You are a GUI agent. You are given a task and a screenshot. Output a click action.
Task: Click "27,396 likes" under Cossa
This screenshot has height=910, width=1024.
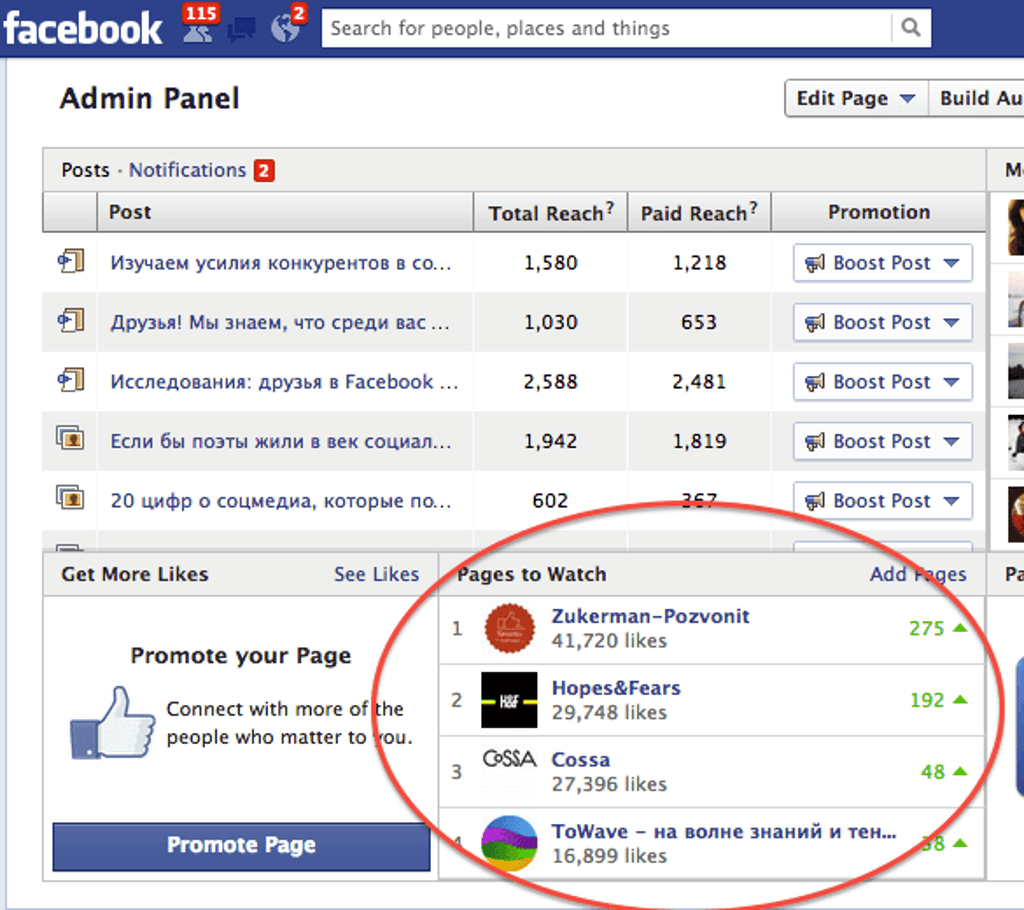(609, 785)
